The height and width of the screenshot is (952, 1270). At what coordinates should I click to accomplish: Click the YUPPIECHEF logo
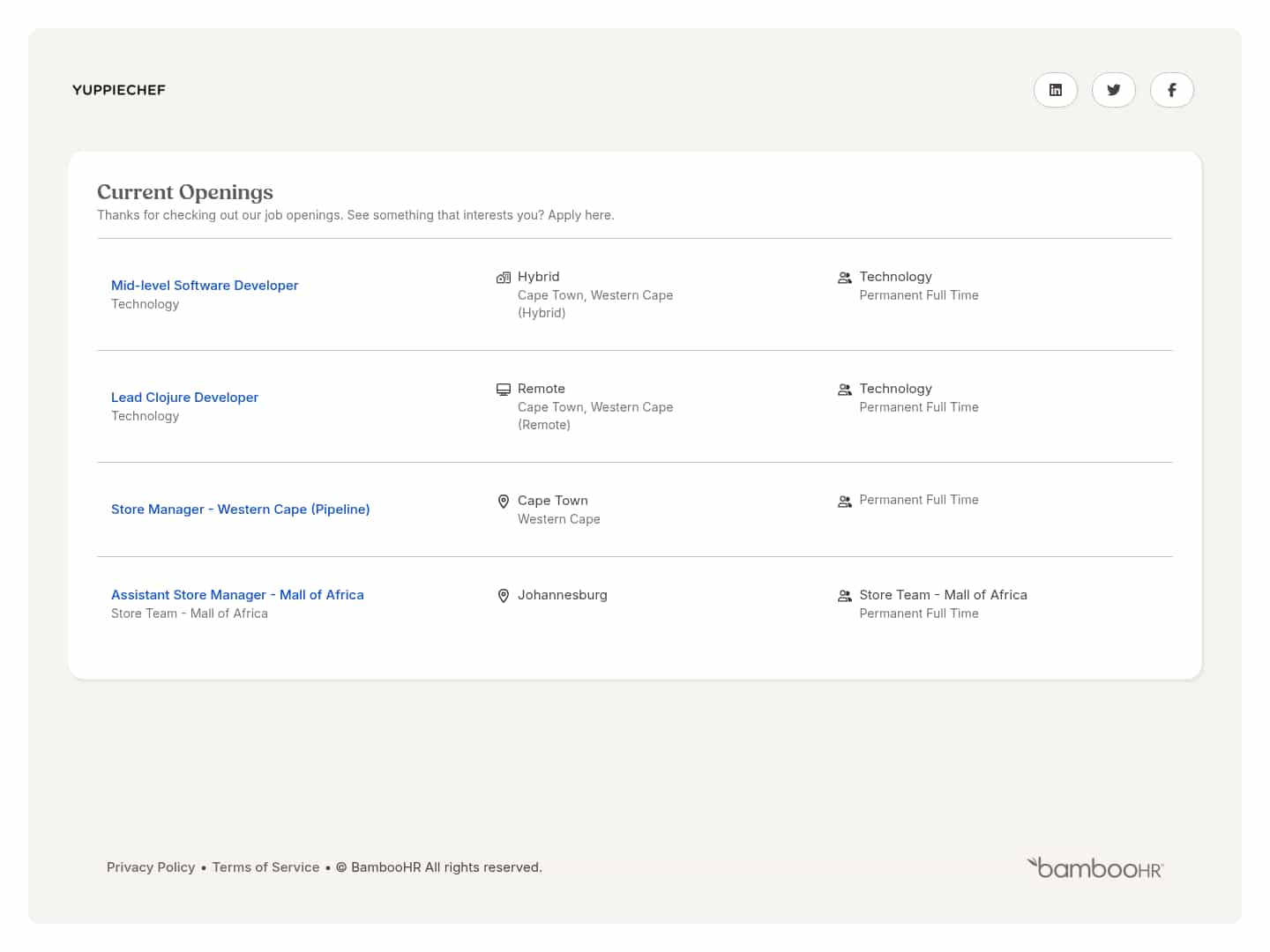tap(119, 90)
